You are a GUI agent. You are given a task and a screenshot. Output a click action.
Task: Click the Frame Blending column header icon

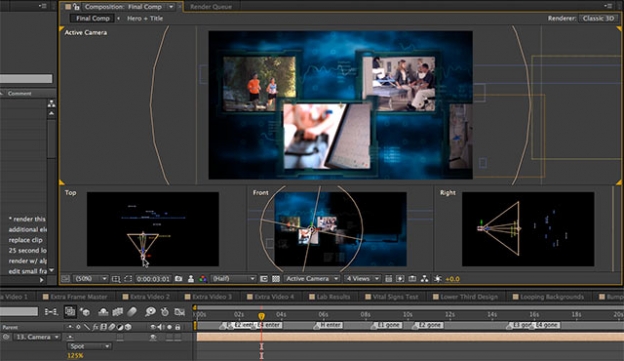[x=103, y=327]
